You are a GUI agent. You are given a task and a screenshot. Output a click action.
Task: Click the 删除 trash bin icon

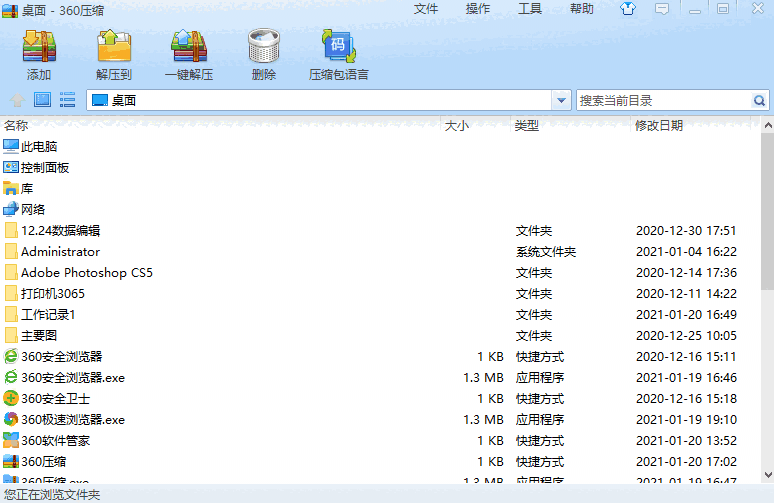pyautogui.click(x=264, y=45)
